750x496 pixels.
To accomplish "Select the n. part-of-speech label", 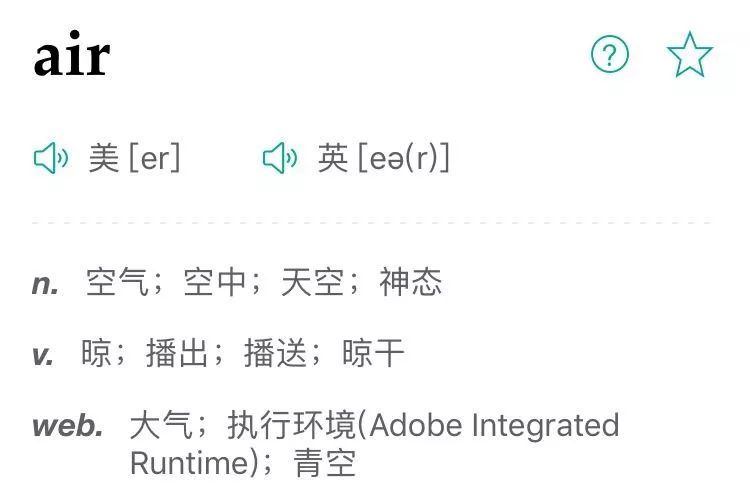I will pyautogui.click(x=45, y=284).
